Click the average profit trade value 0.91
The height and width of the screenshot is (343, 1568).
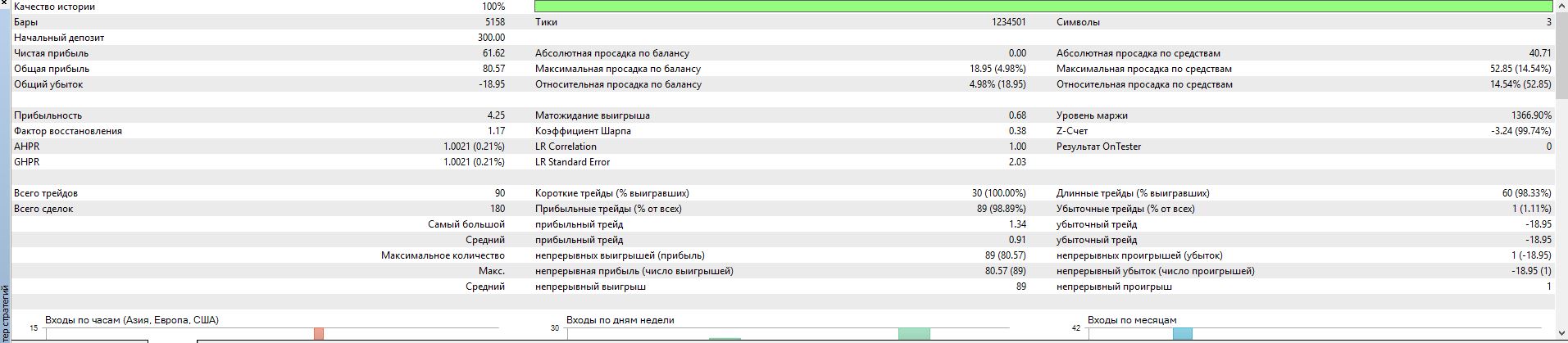tap(1017, 240)
